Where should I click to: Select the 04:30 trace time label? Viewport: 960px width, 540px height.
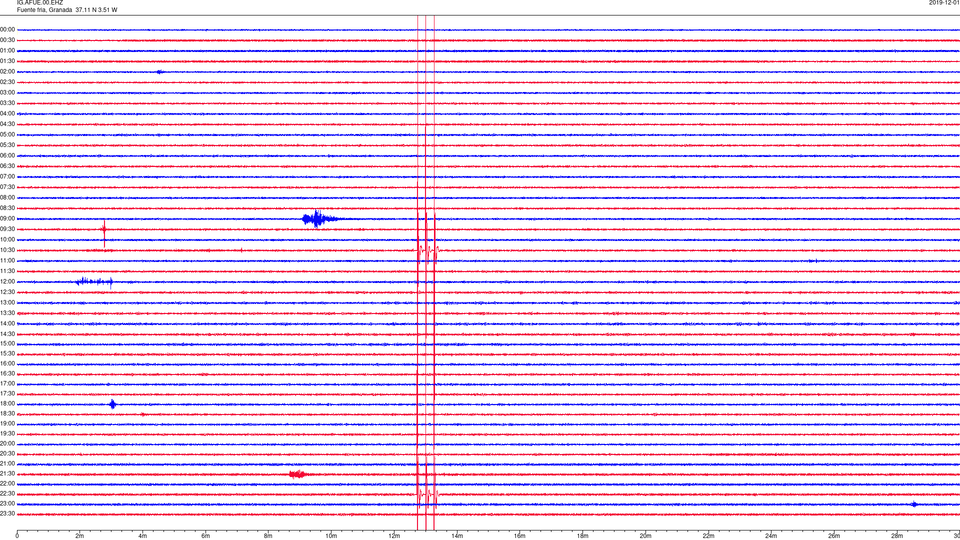[x=8, y=124]
